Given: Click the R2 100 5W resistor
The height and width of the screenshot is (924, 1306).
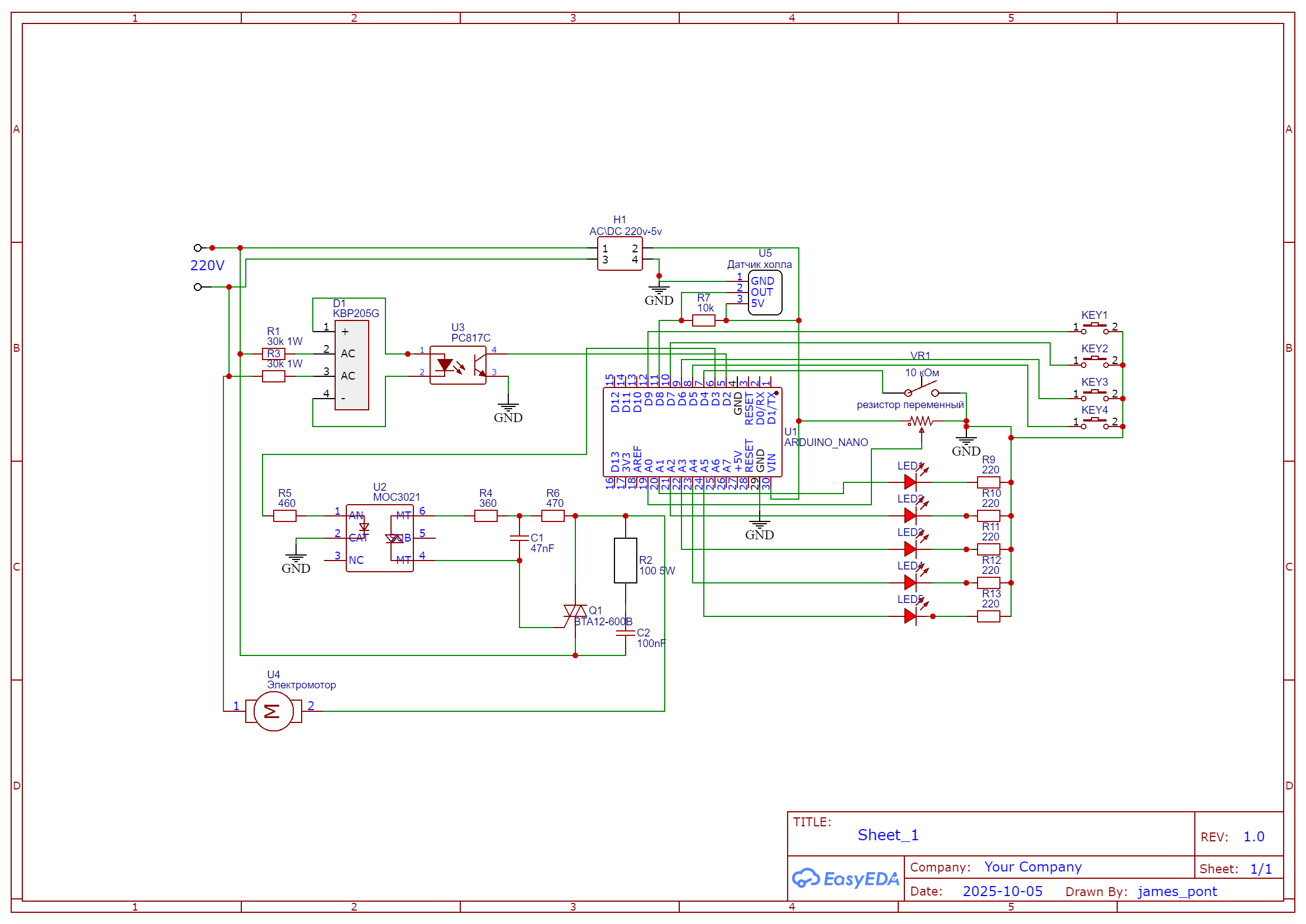Looking at the screenshot, I should (625, 561).
